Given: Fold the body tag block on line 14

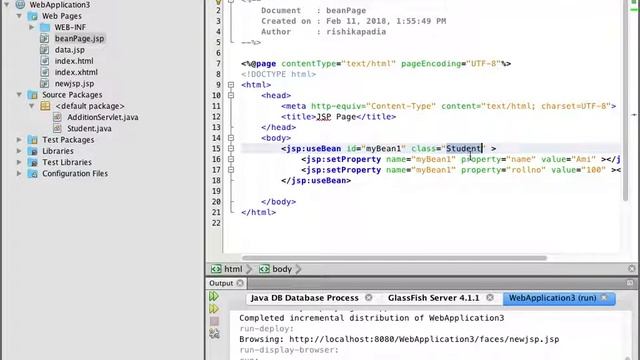Looking at the screenshot, I should (x=231, y=138).
